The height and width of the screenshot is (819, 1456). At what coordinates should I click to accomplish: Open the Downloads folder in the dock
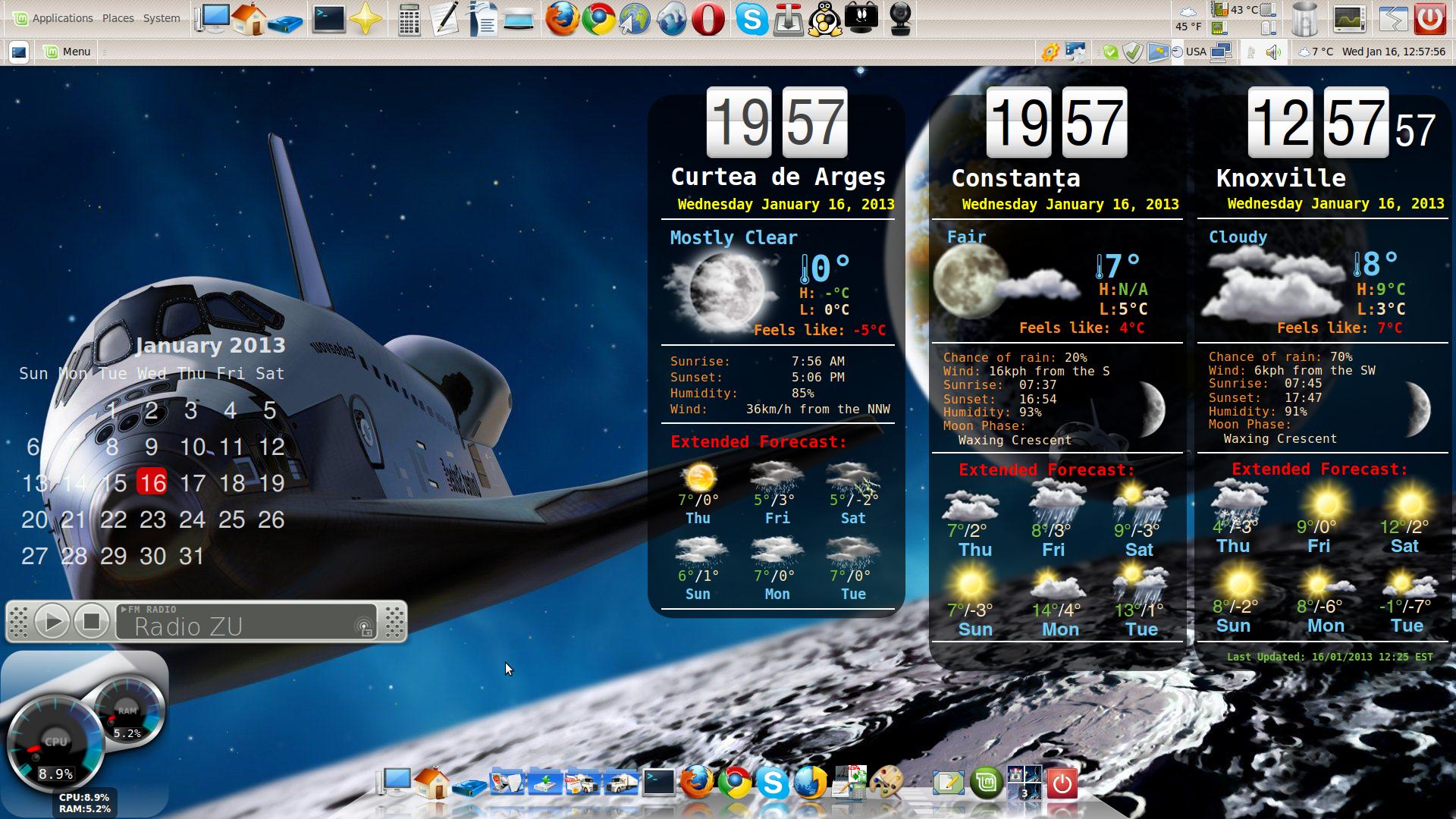coord(545,782)
